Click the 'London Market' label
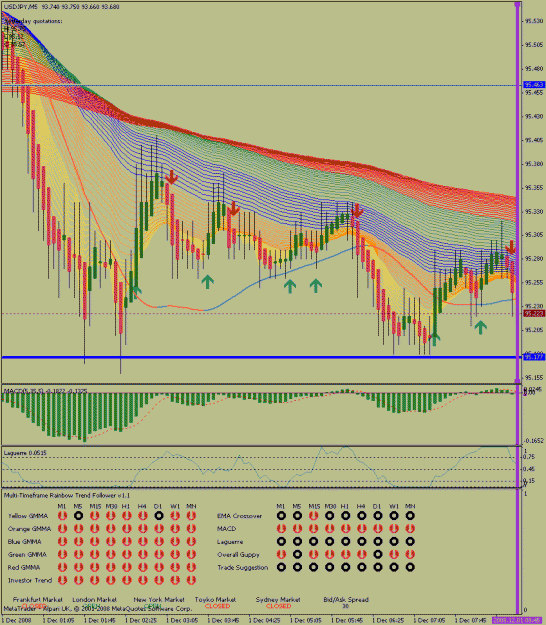Viewport: 546px width, 625px height. [x=94, y=599]
